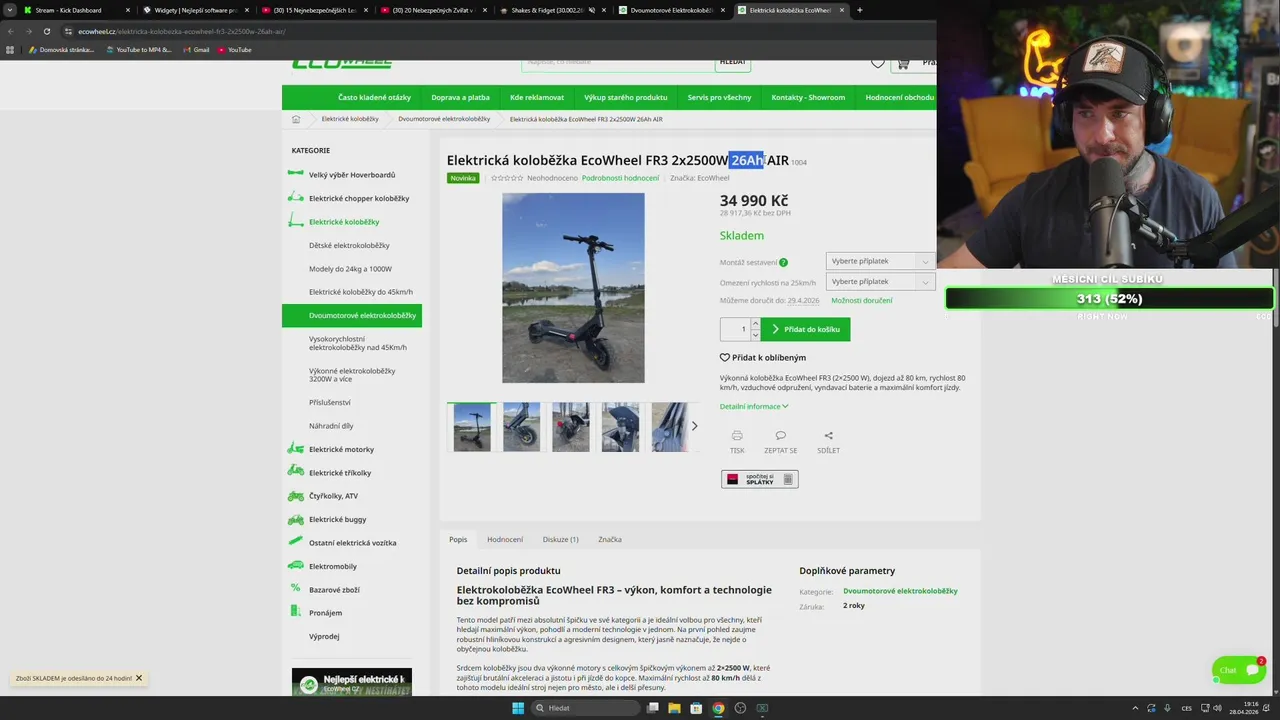Open Servis pro všechny menu item
This screenshot has height=720, width=1280.
tap(719, 97)
